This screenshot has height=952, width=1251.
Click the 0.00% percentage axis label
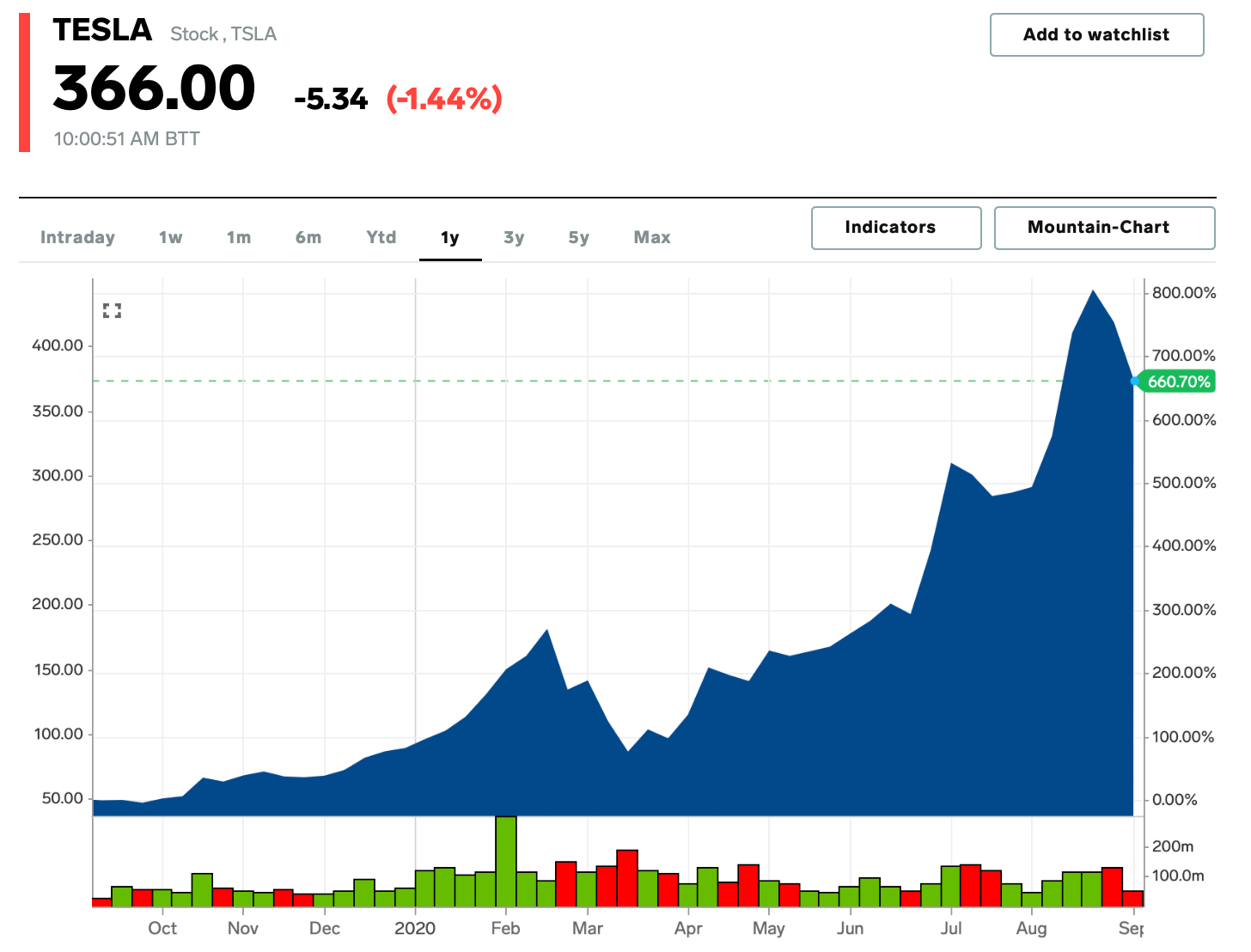[x=1175, y=800]
